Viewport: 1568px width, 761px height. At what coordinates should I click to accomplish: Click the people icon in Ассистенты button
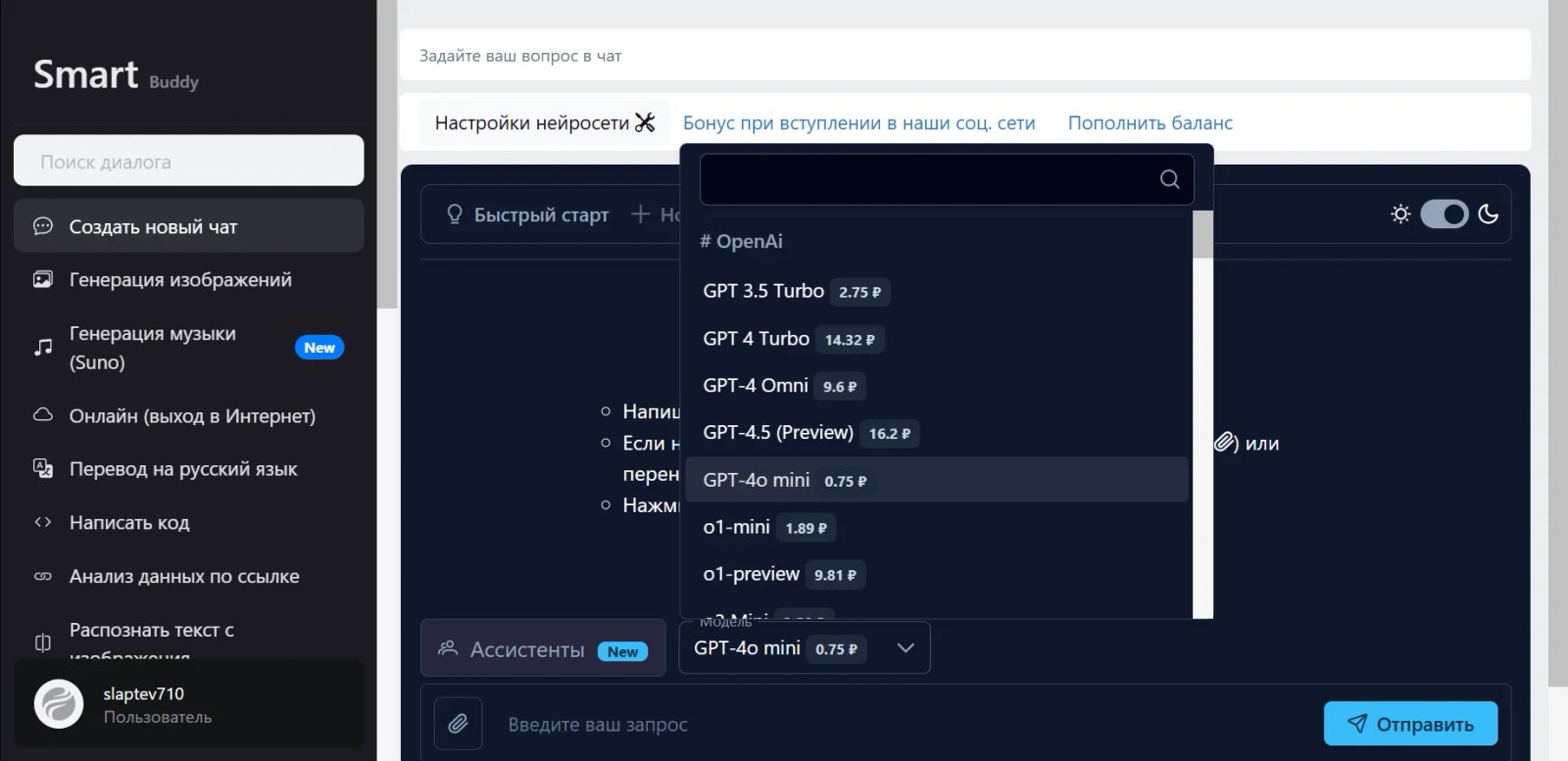448,648
